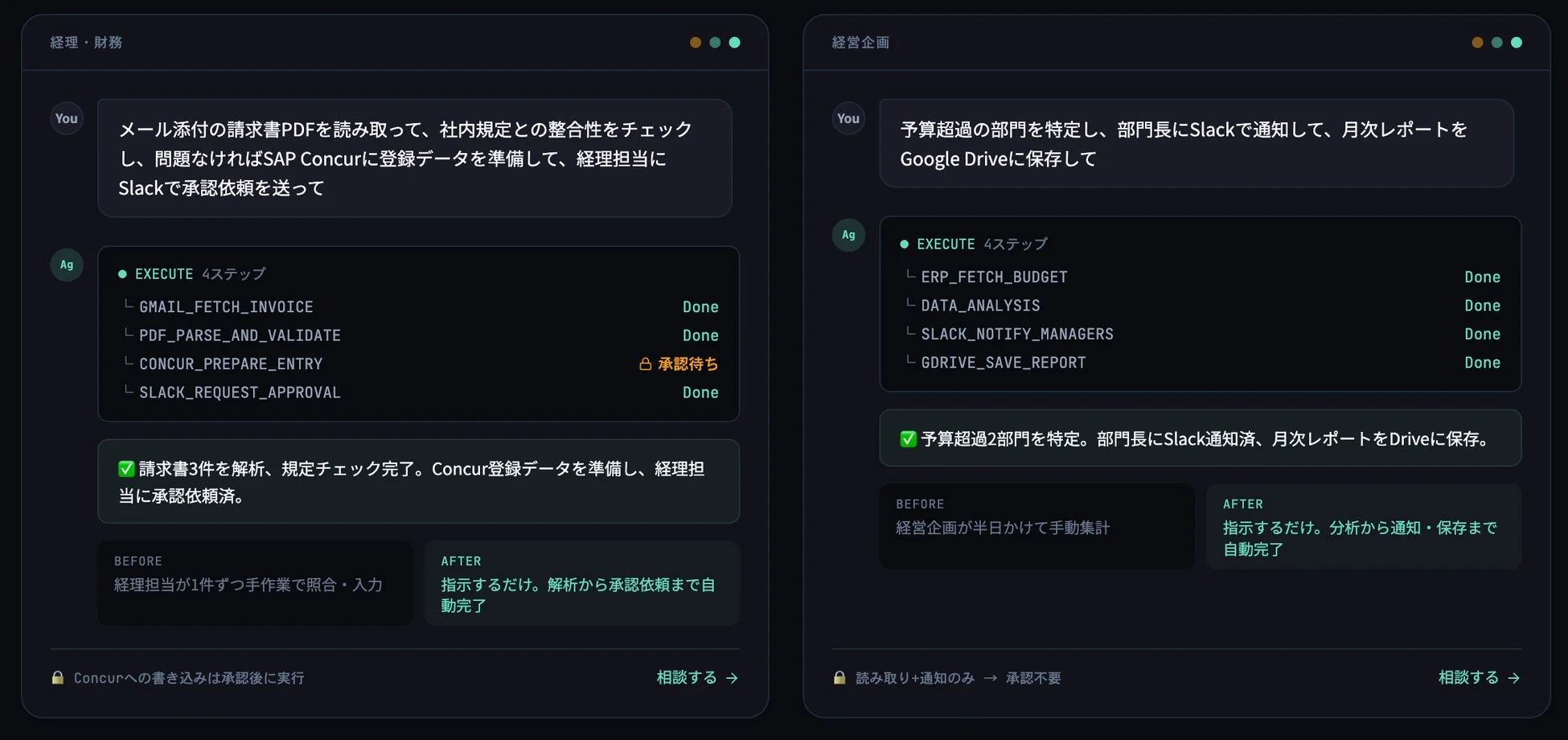
Task: Expand the GMAIL_FETCH_INVOICE step entry
Action: 225,306
